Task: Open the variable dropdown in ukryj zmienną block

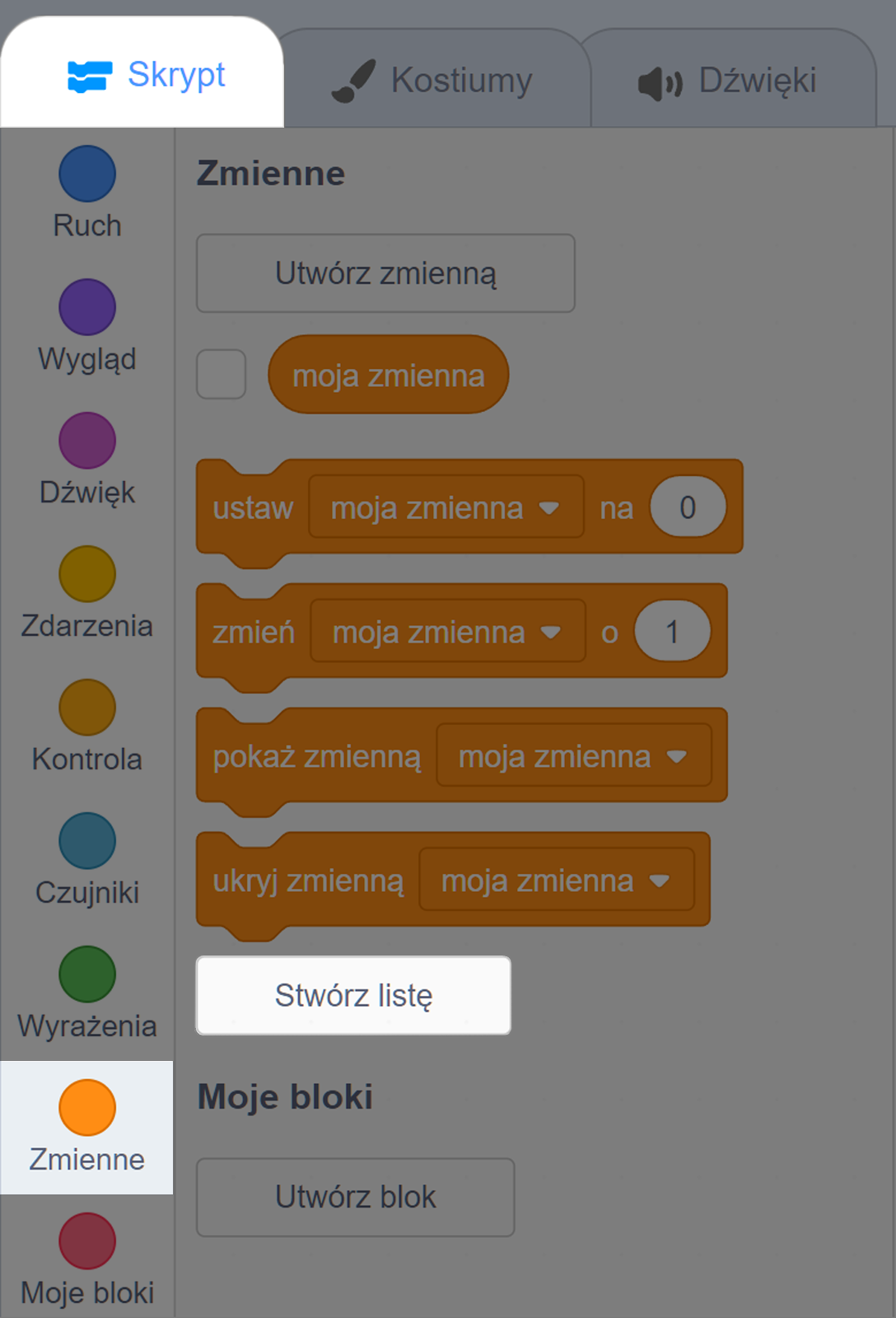Action: 659,880
